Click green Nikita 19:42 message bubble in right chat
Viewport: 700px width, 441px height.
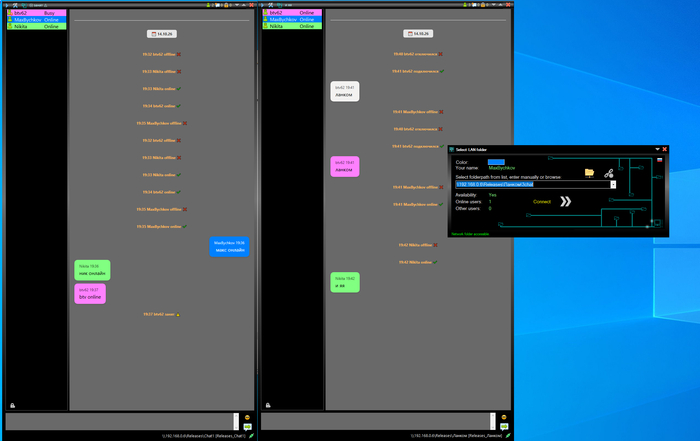[345, 283]
